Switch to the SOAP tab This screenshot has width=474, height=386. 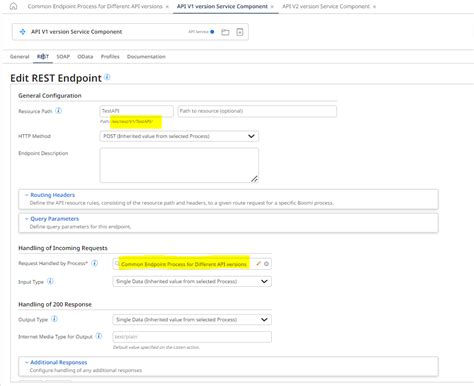coord(63,57)
